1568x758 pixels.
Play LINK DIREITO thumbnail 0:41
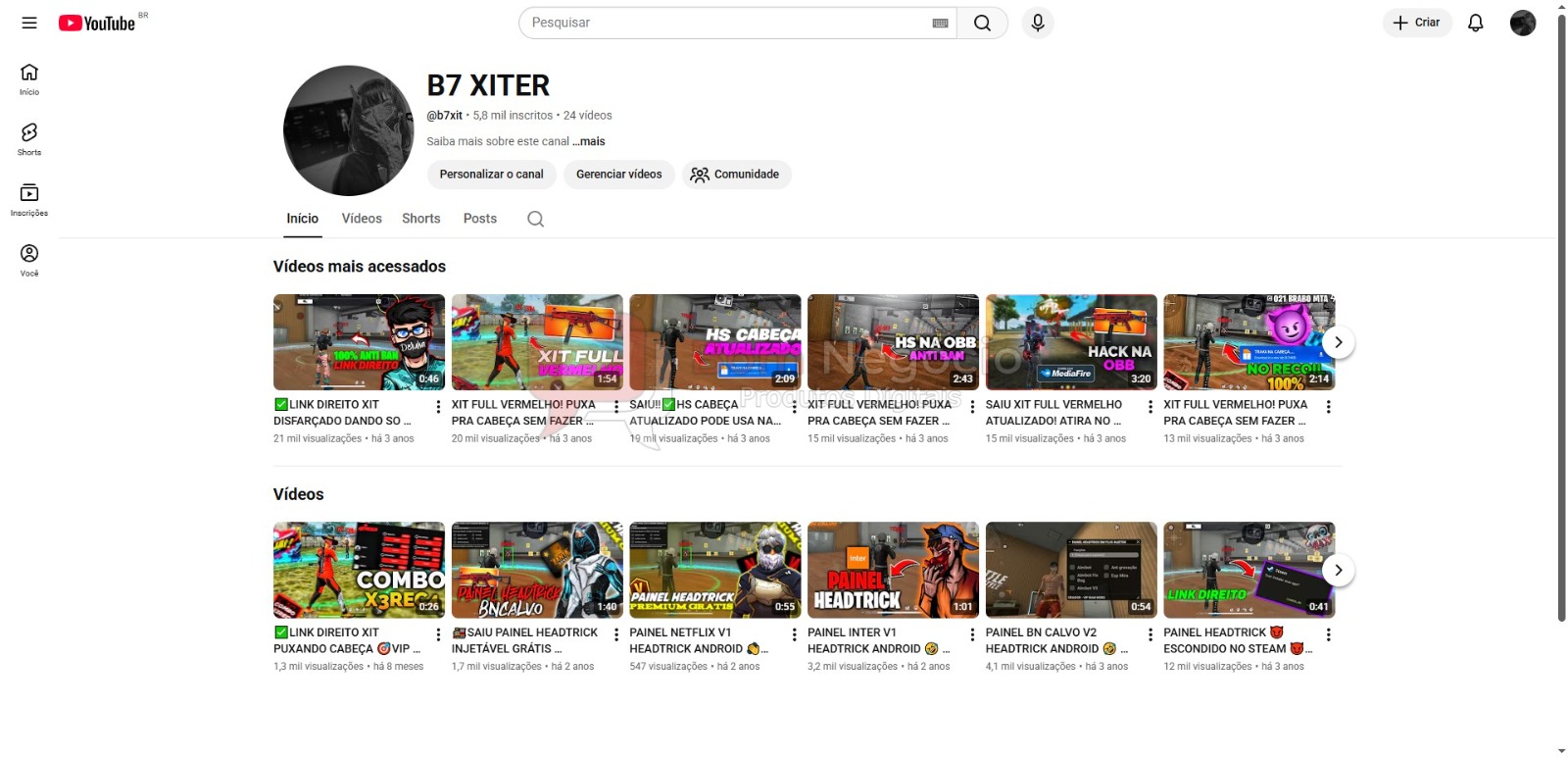coord(1249,570)
